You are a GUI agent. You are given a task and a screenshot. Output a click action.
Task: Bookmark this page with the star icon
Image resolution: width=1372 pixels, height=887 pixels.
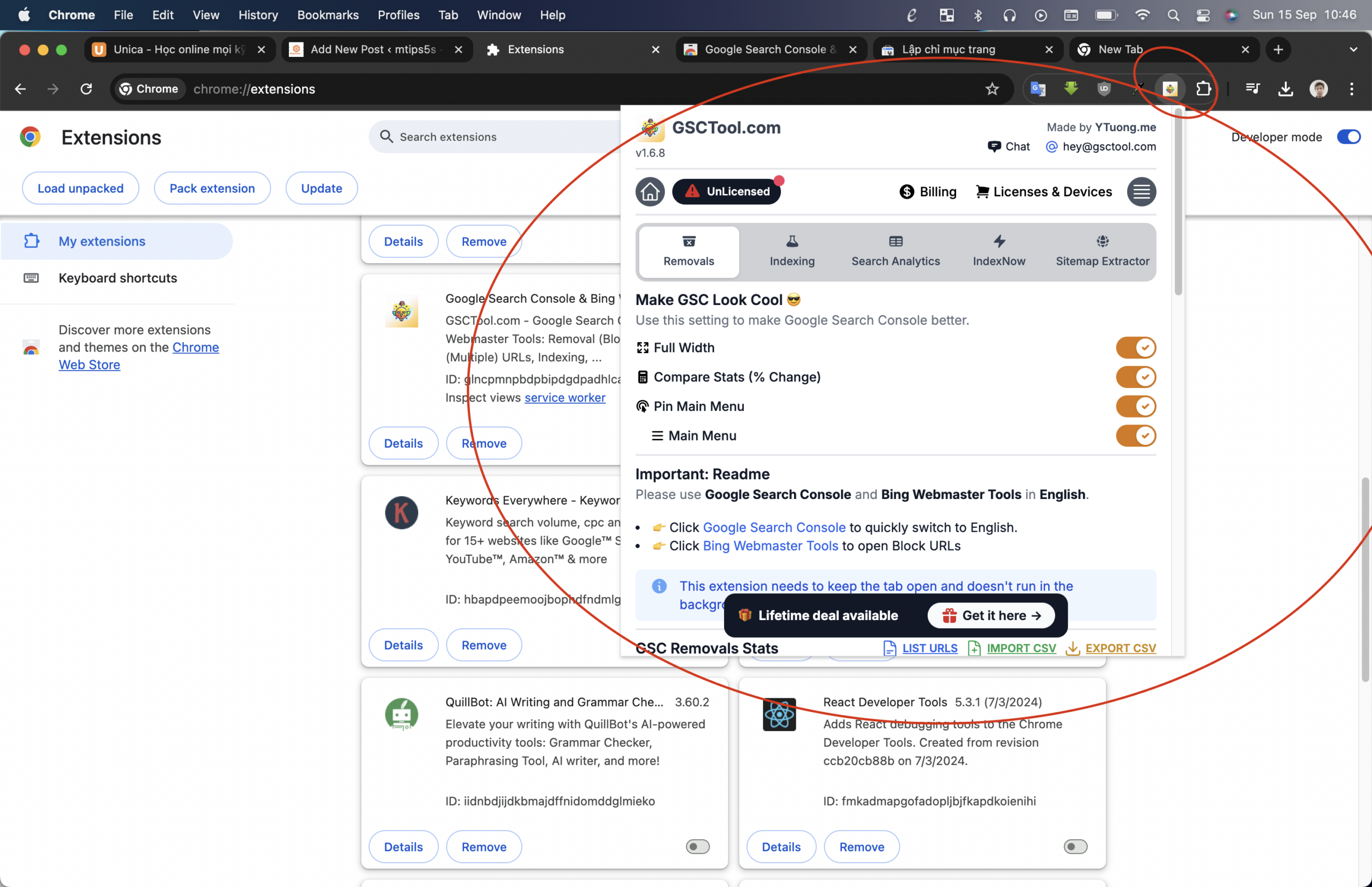tap(992, 89)
